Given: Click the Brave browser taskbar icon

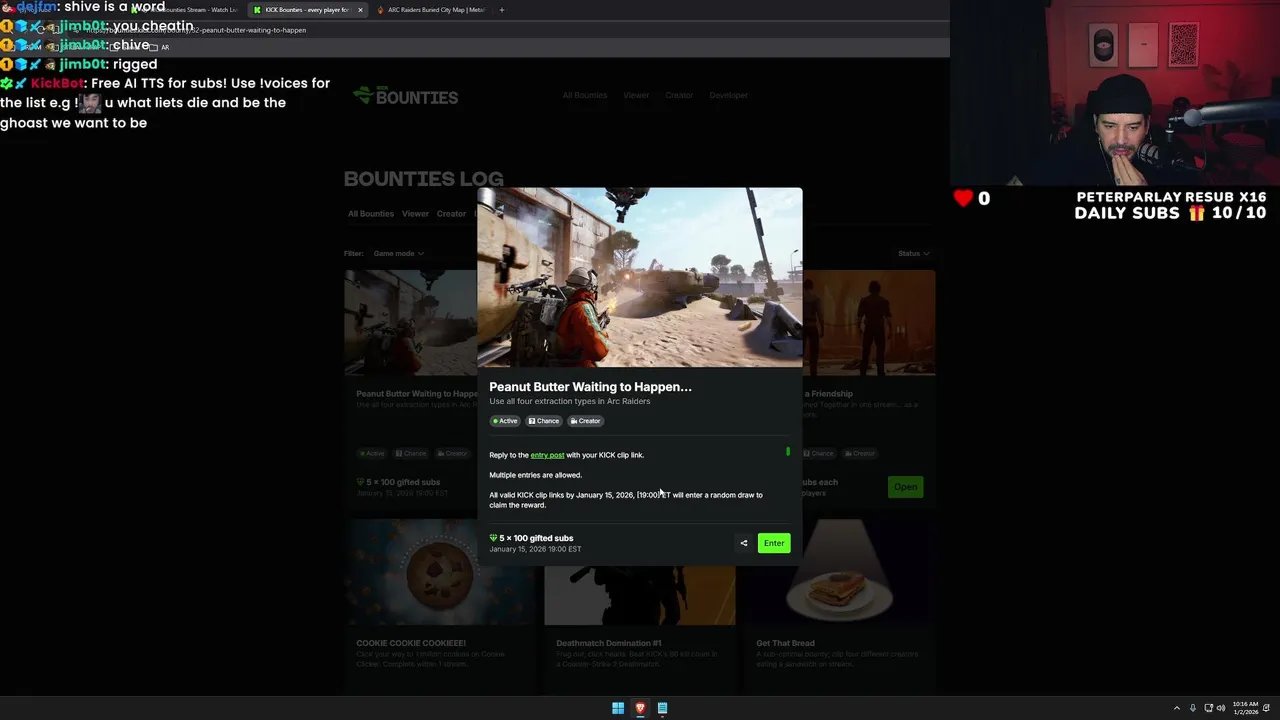Looking at the screenshot, I should 640,708.
